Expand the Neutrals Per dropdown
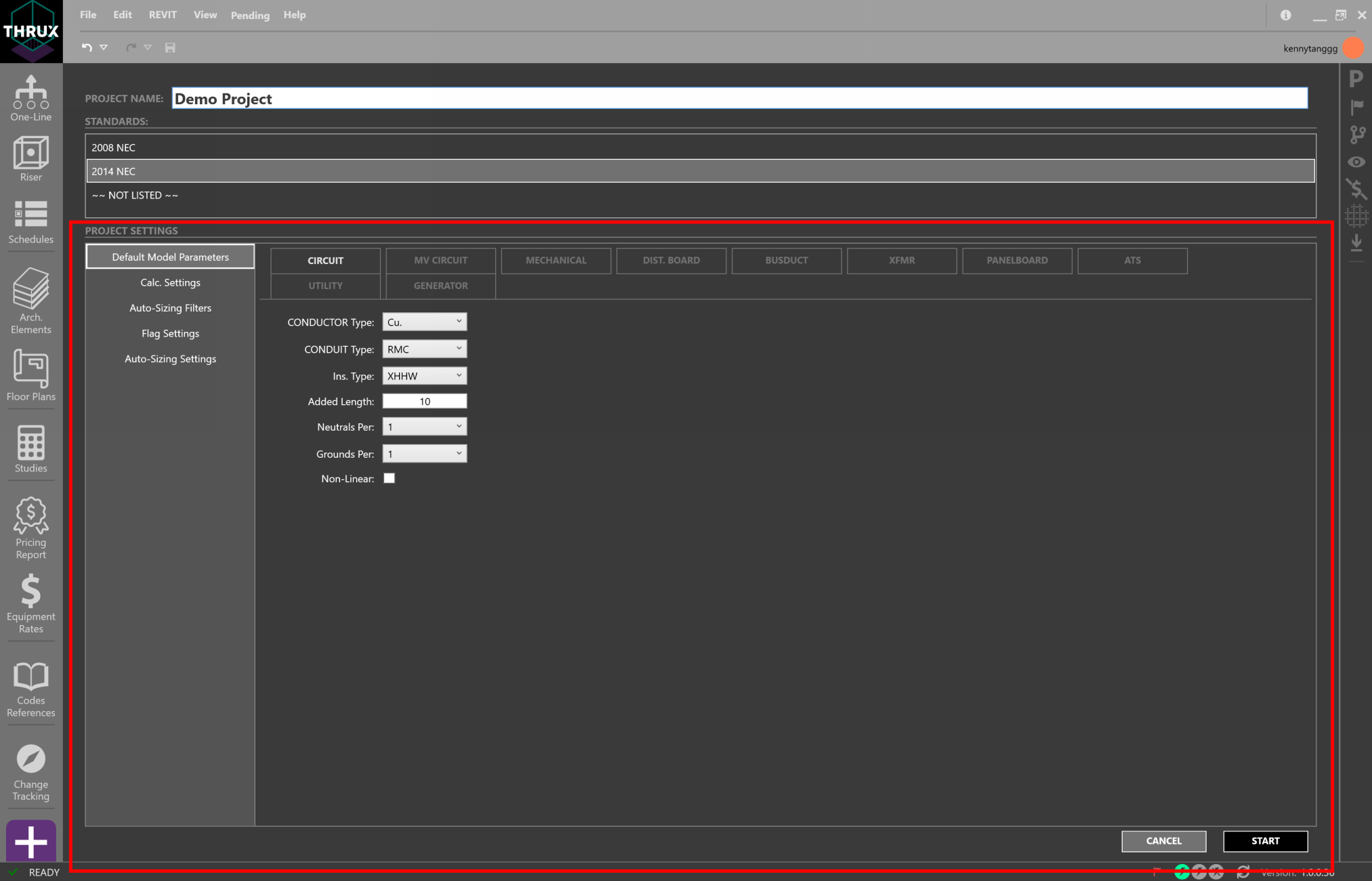The width and height of the screenshot is (1372, 881). 424,426
